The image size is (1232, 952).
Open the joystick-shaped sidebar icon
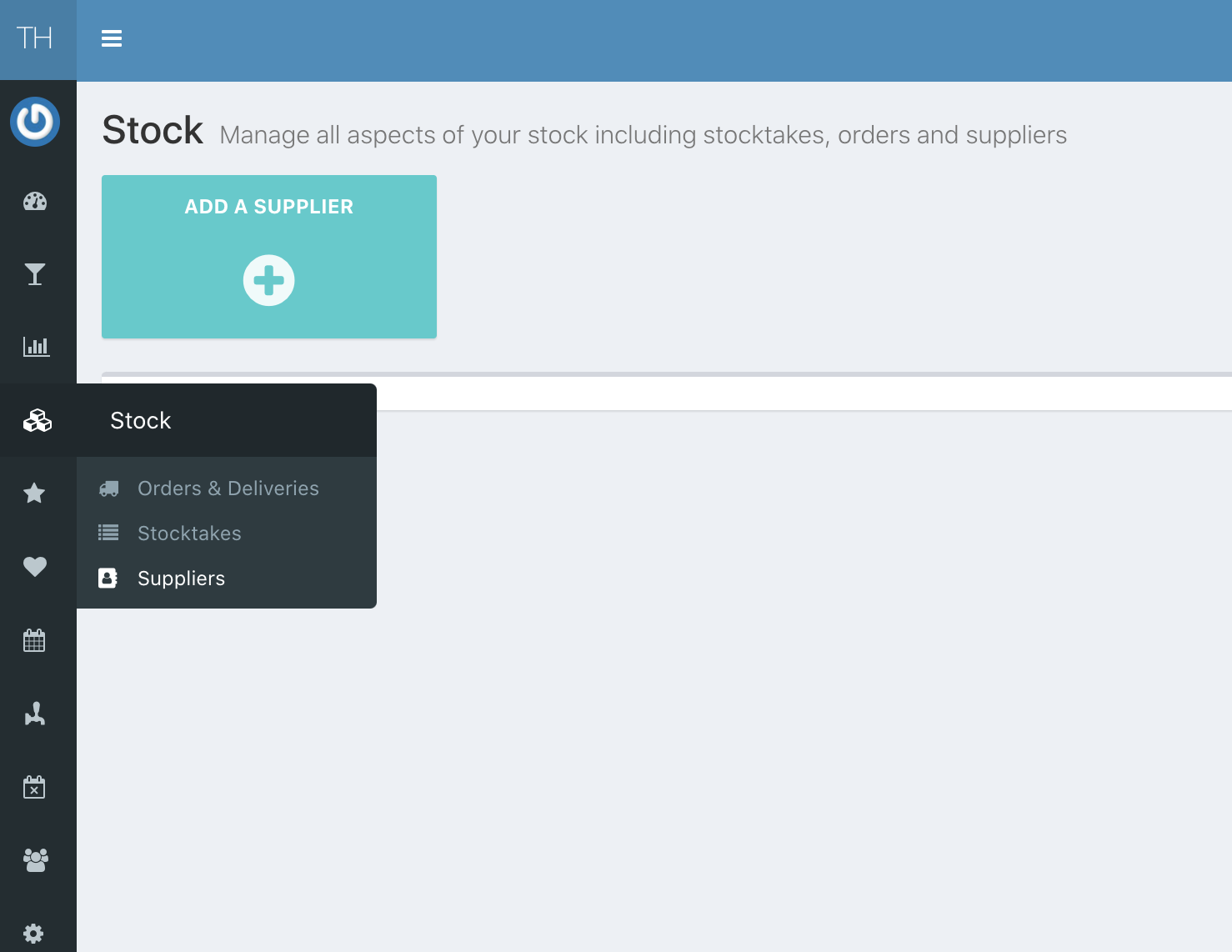pyautogui.click(x=35, y=714)
